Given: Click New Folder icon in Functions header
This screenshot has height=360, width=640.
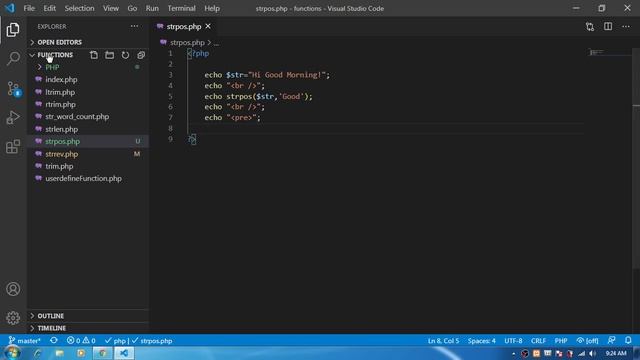Looking at the screenshot, I should click(x=109, y=55).
